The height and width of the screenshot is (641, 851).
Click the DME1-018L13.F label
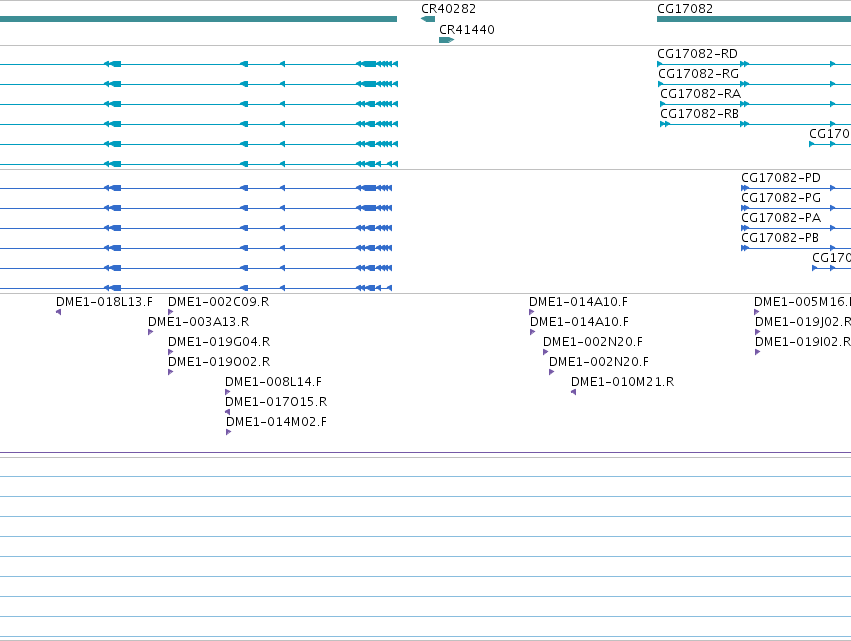point(104,302)
